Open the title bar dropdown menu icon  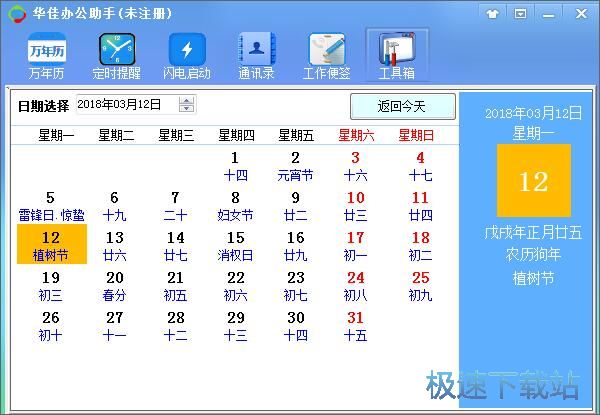click(520, 13)
